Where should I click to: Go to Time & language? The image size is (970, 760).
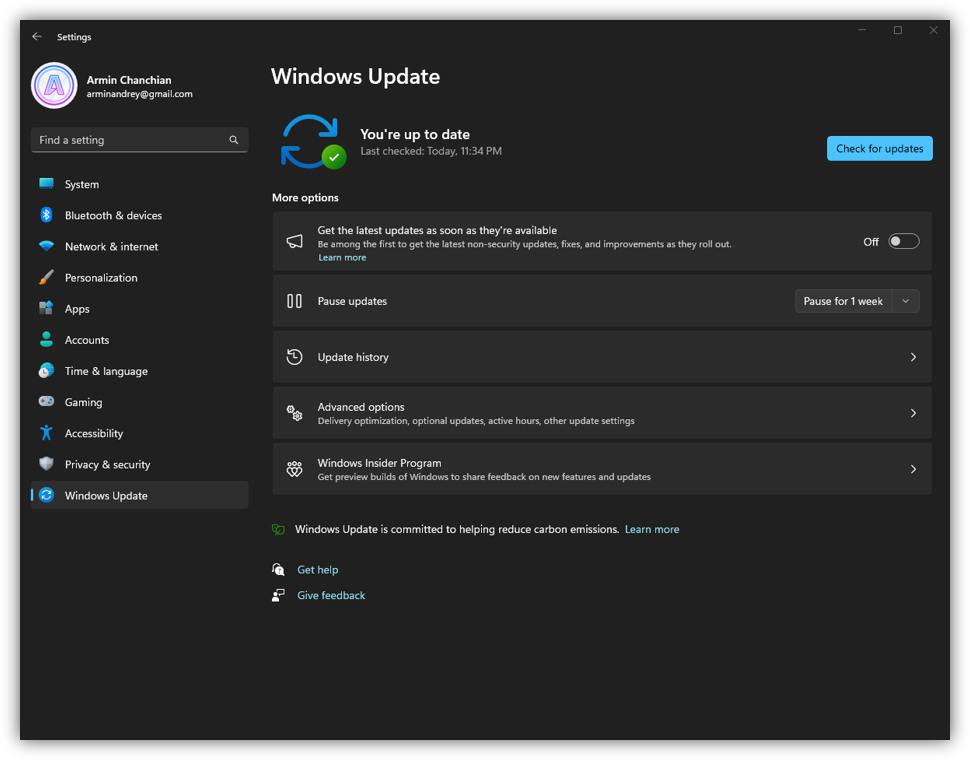[140, 370]
